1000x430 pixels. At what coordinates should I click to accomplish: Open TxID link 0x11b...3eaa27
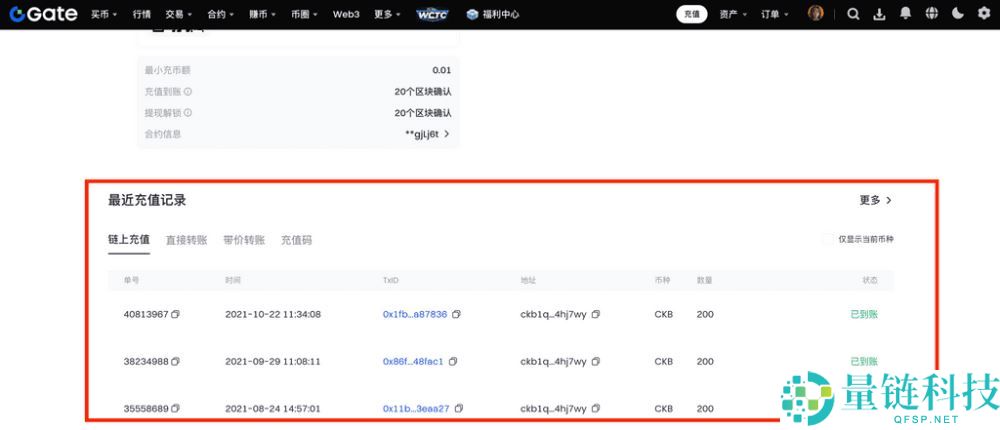pos(416,408)
